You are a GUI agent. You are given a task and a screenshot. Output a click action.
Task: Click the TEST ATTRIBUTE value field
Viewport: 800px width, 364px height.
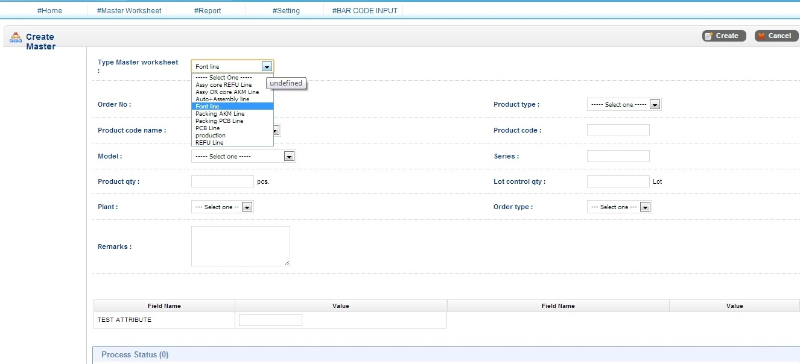(x=270, y=320)
